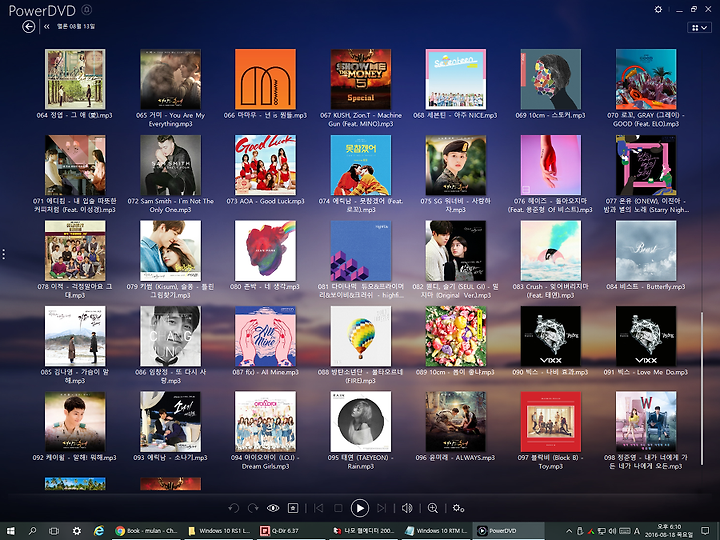Select 076 헤이즈 pink hand cover

point(551,165)
